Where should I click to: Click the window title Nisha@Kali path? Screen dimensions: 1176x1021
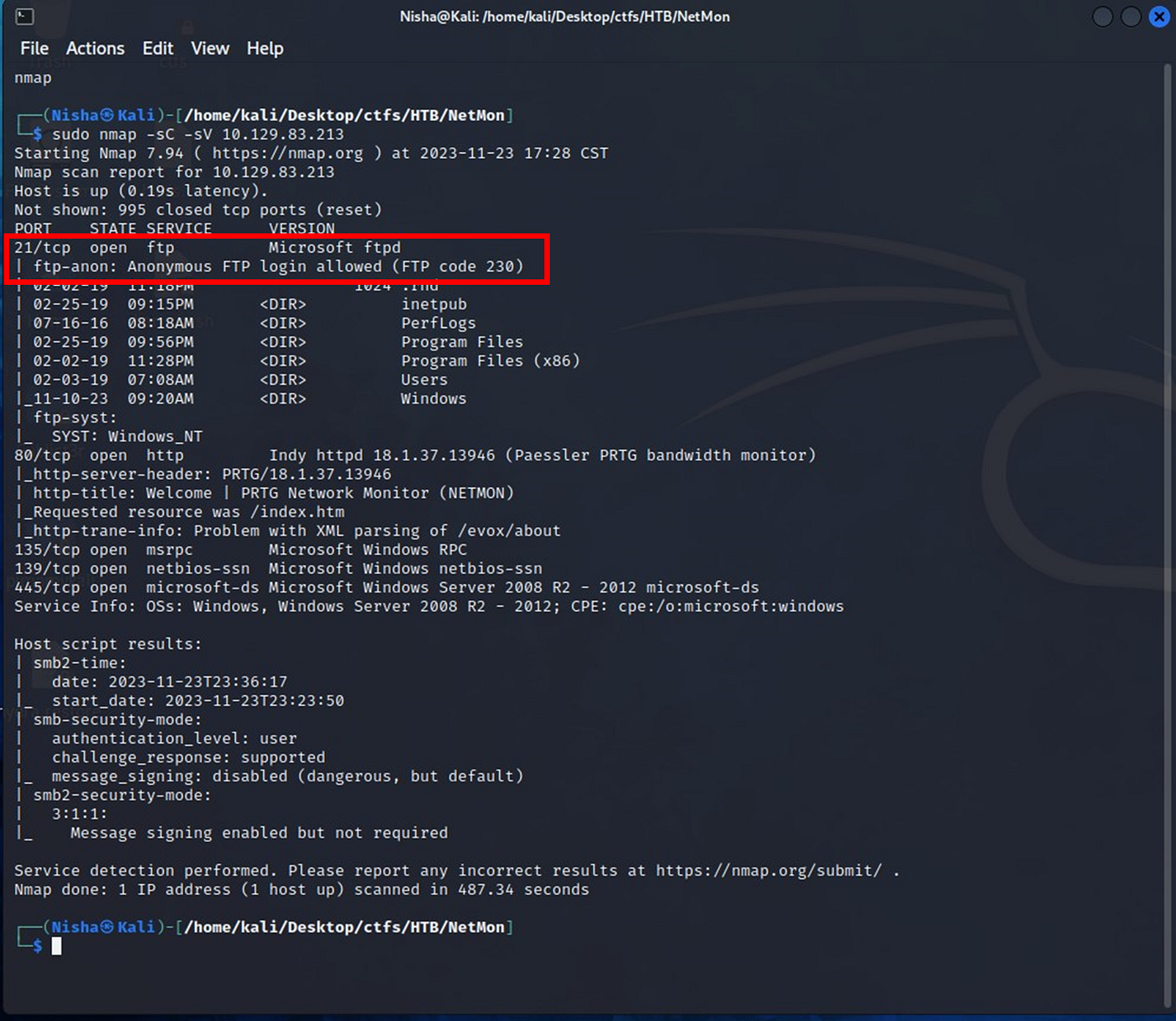coord(564,17)
